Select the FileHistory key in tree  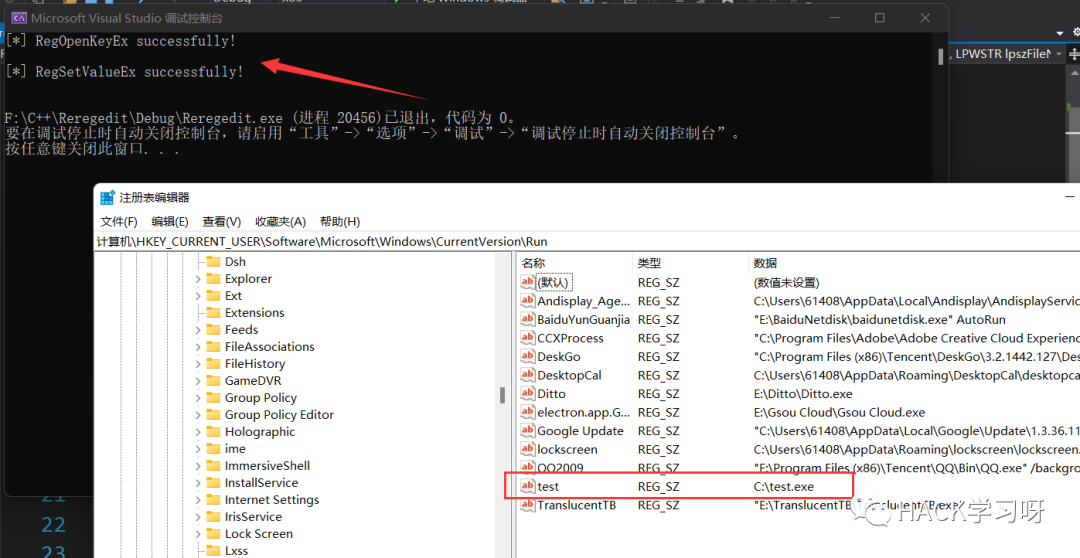click(255, 364)
